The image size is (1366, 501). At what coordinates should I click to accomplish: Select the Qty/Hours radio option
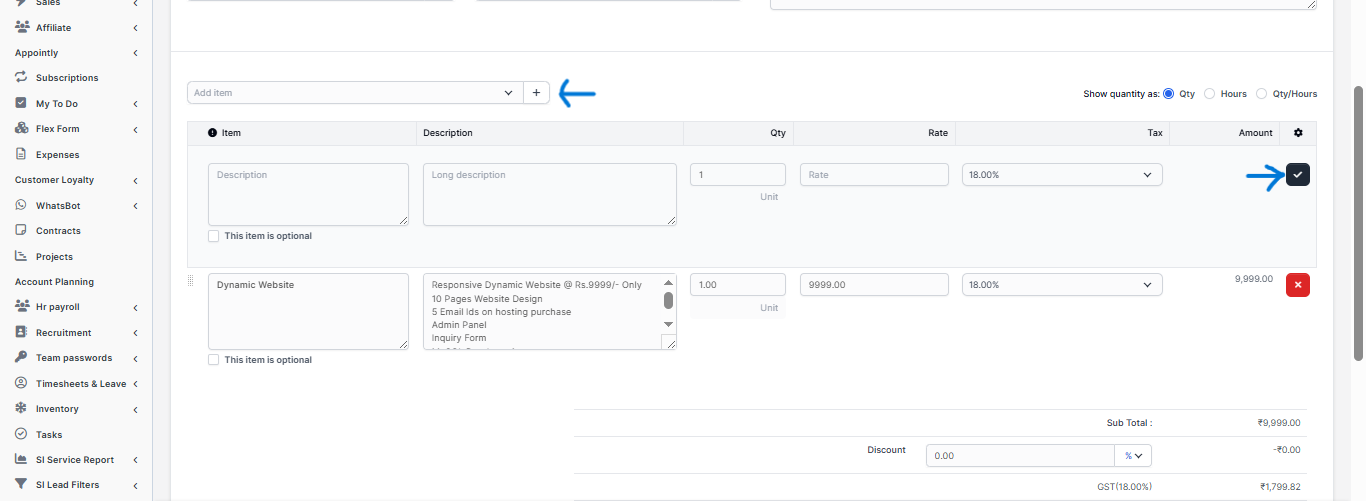(1261, 94)
